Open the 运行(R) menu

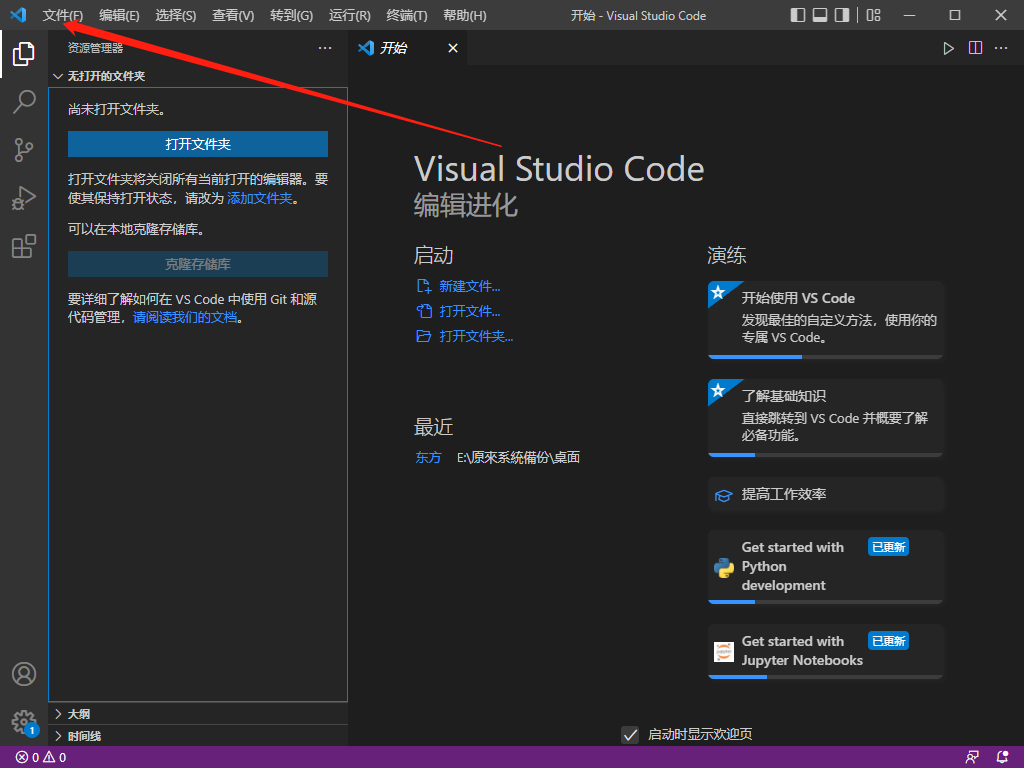349,15
